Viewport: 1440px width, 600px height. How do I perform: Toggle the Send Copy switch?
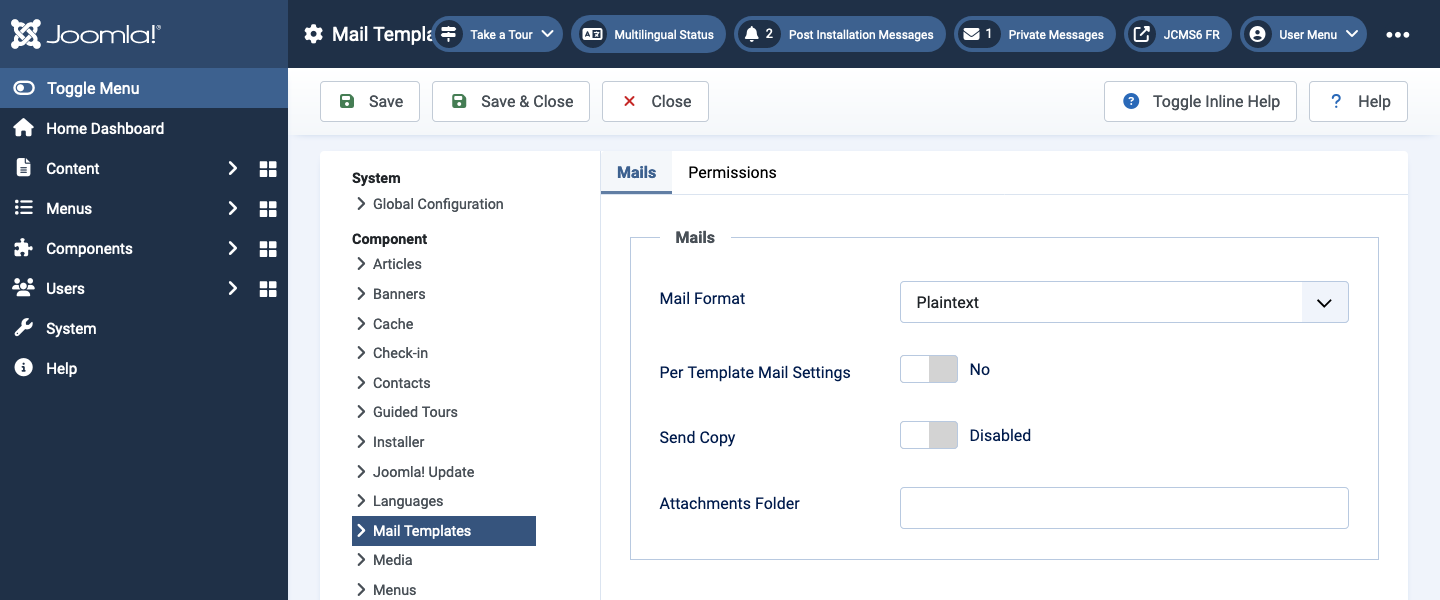[929, 435]
